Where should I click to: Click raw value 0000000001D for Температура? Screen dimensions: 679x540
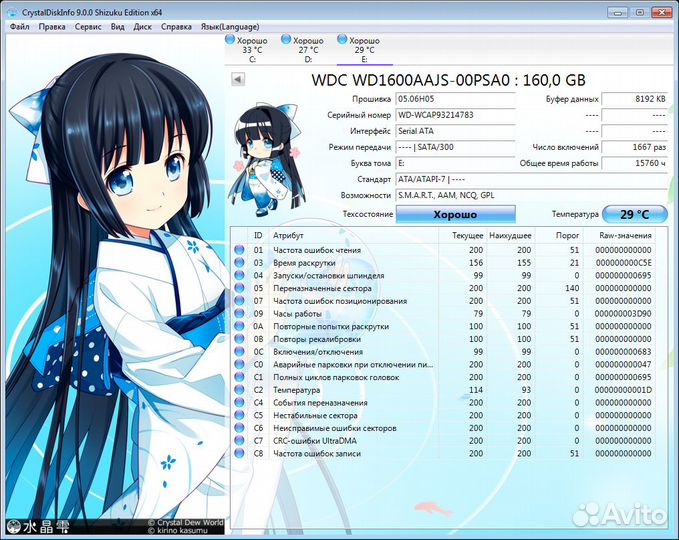[623, 390]
